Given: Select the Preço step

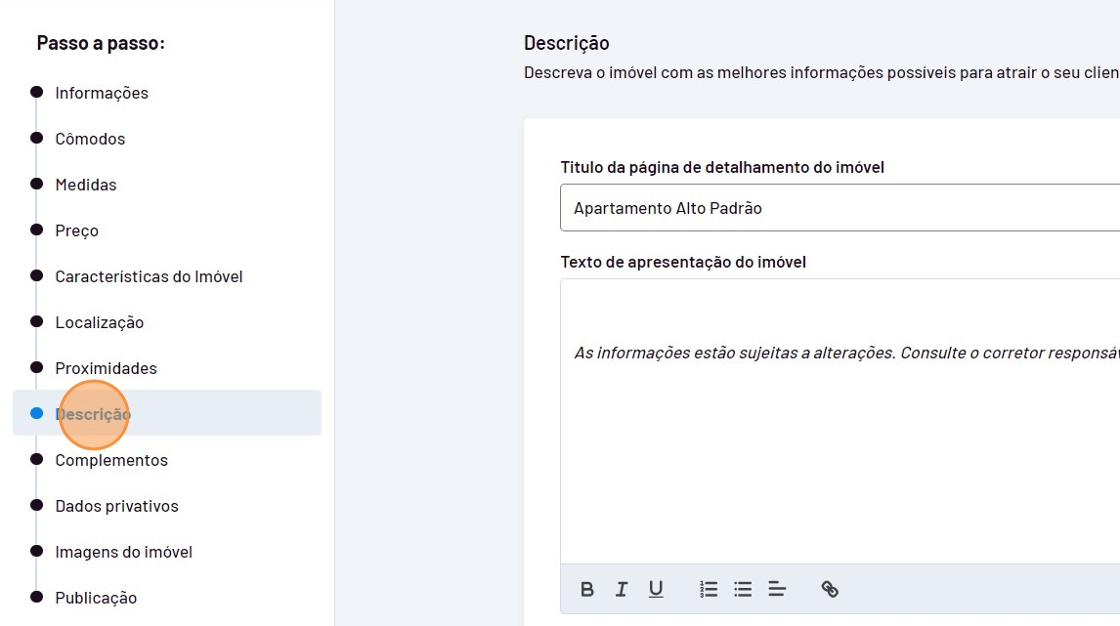Looking at the screenshot, I should click(77, 231).
